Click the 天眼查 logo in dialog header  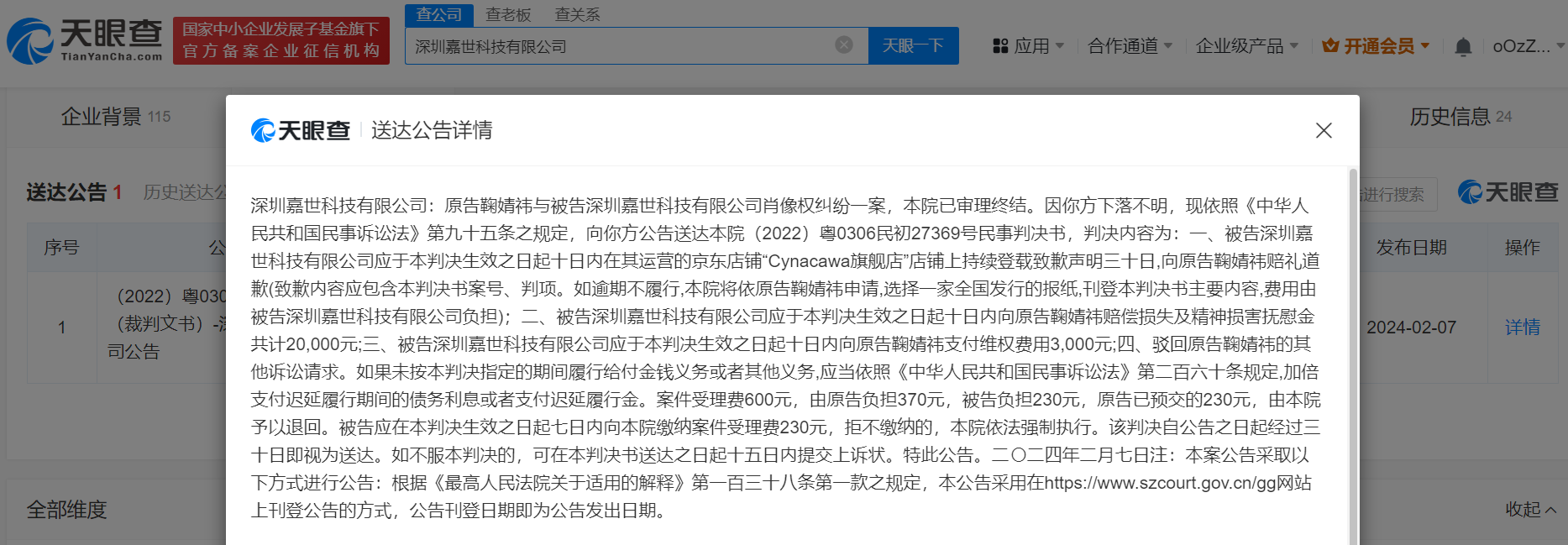(301, 130)
